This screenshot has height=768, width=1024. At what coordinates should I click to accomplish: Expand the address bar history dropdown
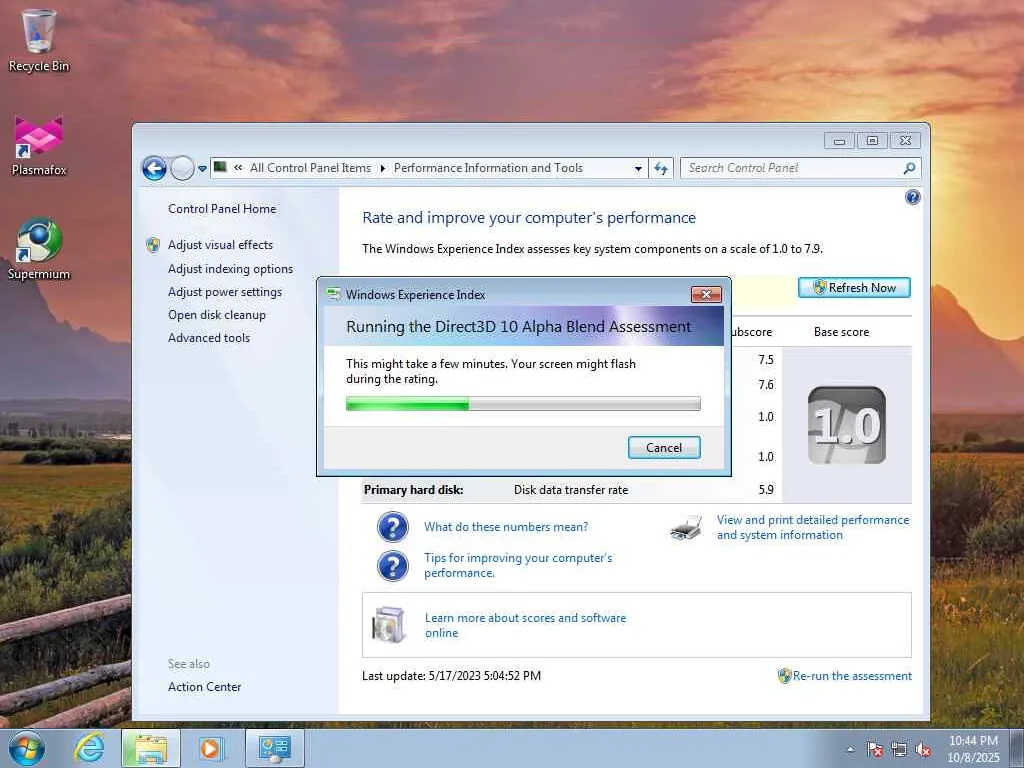tap(638, 168)
